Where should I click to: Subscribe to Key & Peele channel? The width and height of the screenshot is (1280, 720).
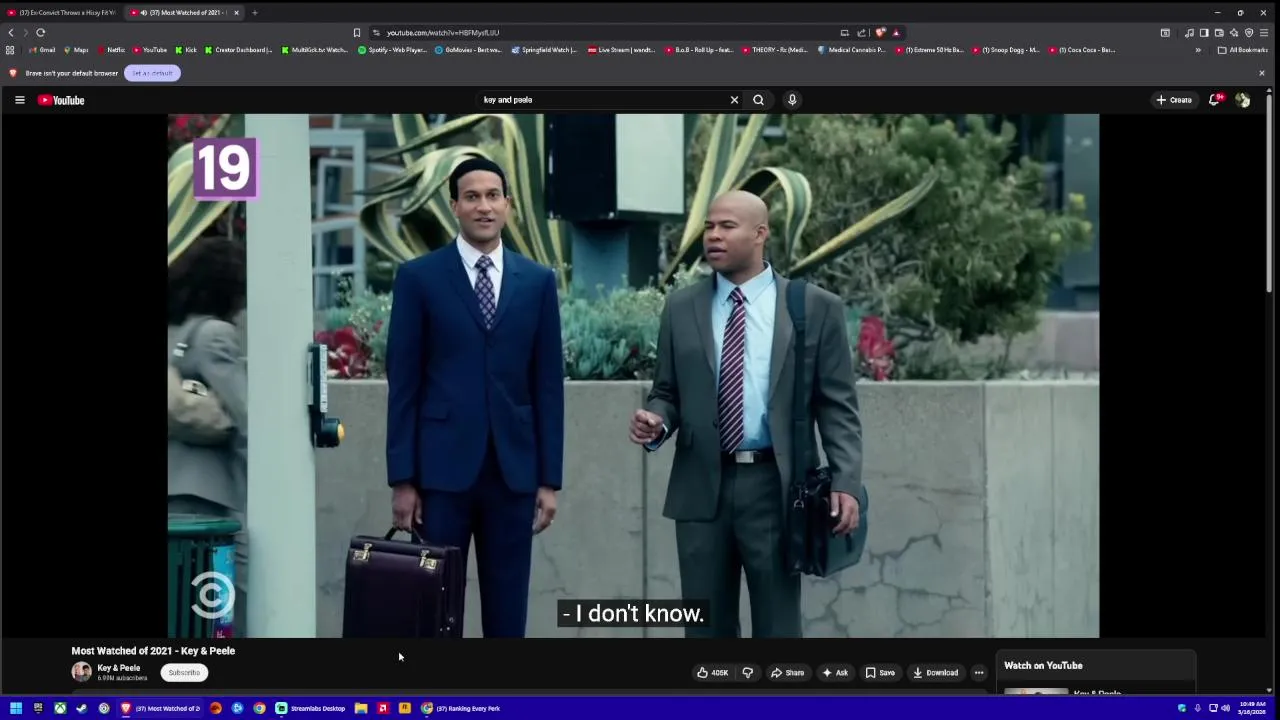[x=184, y=673]
